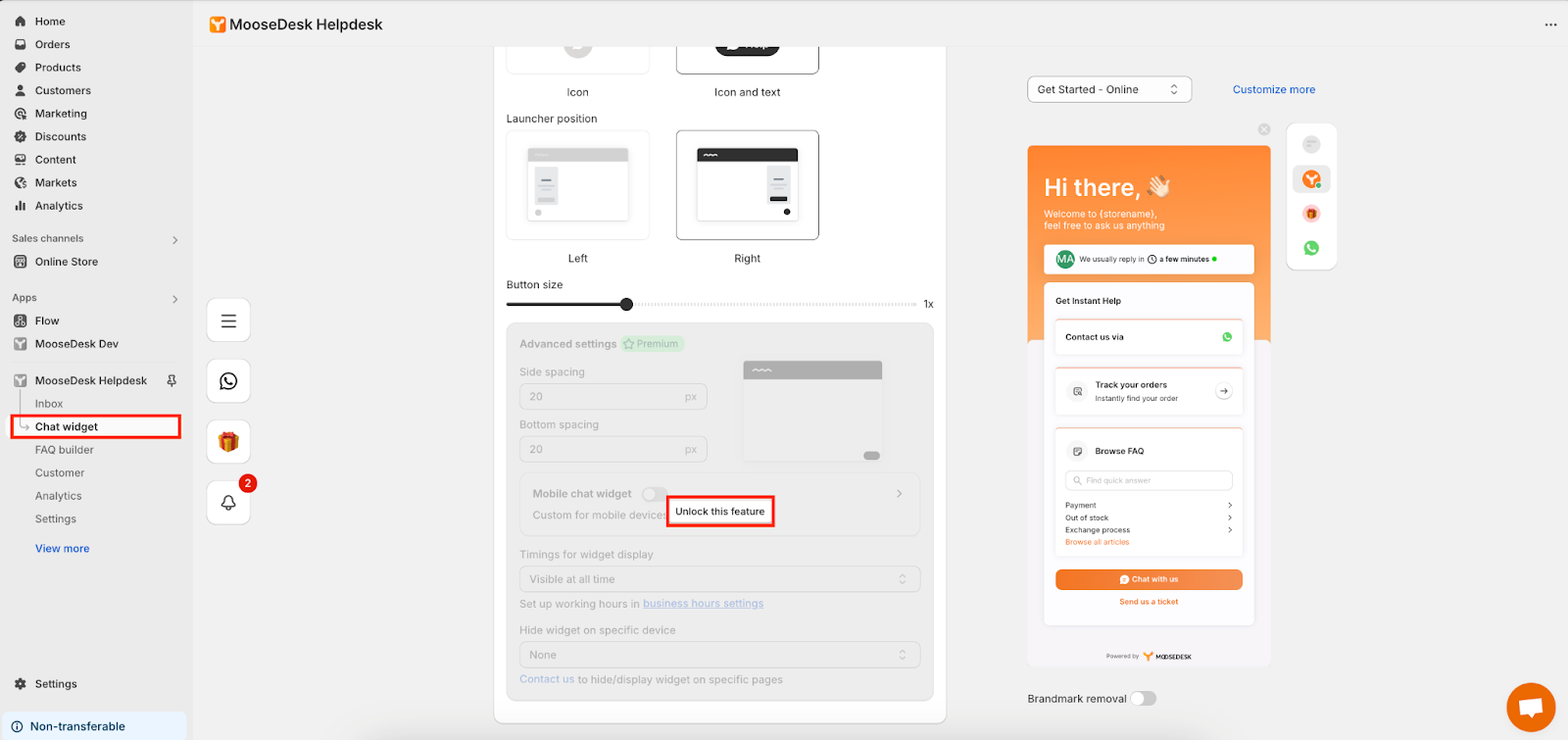This screenshot has height=740, width=1568.
Task: Click the Chat with us button
Action: (1149, 579)
